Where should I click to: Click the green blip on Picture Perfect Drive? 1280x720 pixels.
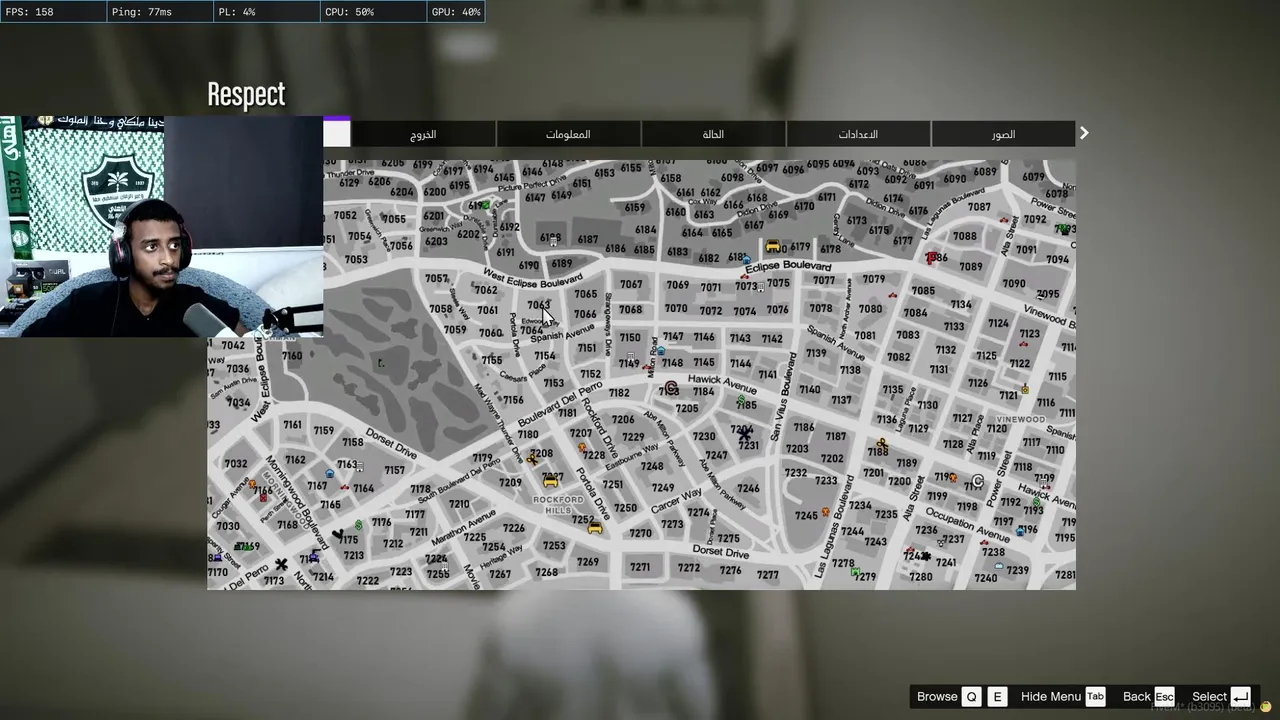[x=486, y=205]
